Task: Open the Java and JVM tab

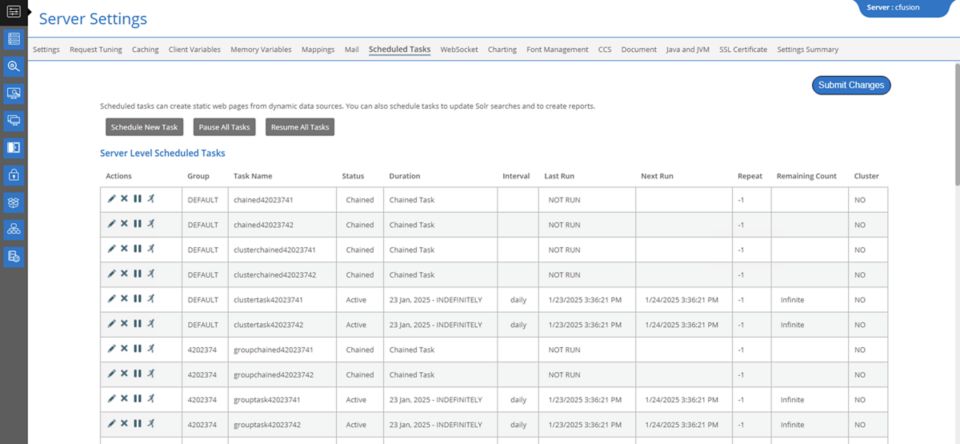Action: 688,49
